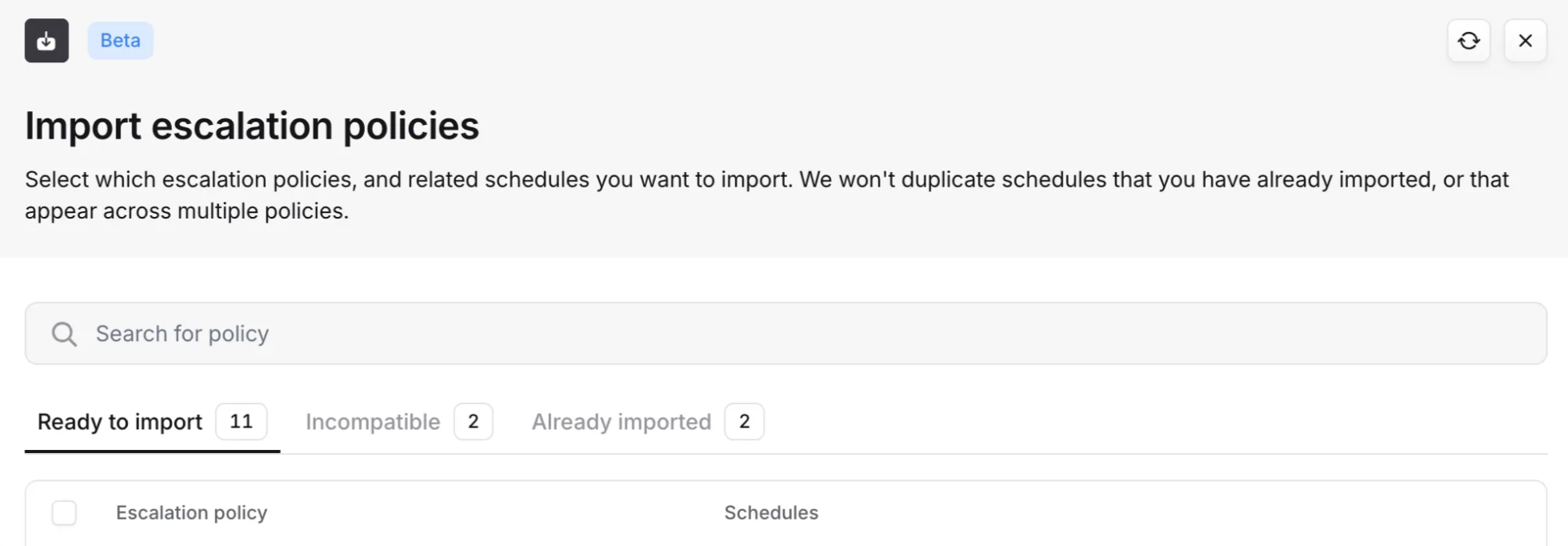Click the Escalation policy column header

(191, 512)
